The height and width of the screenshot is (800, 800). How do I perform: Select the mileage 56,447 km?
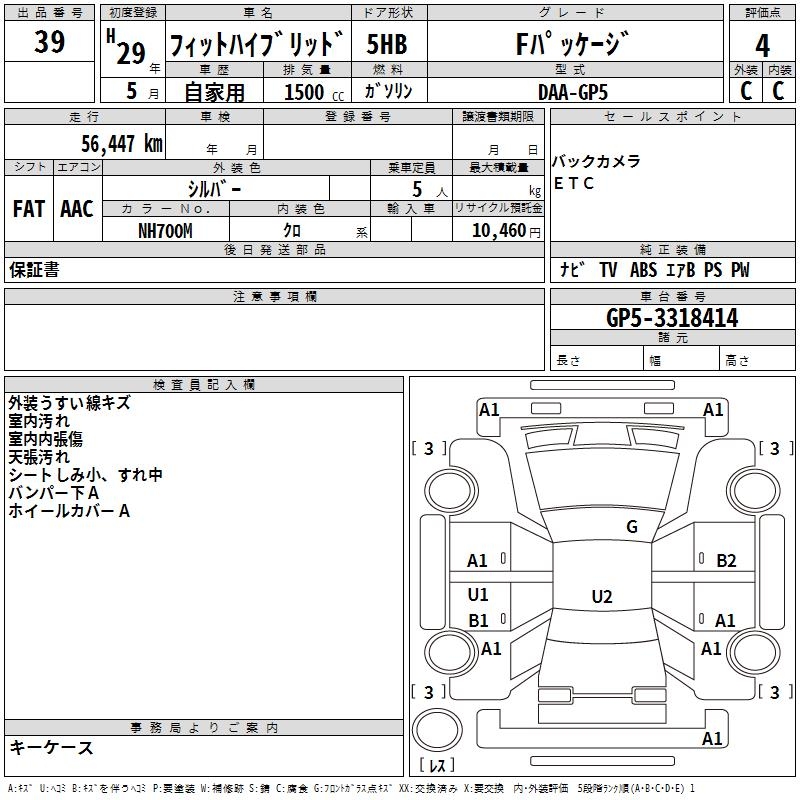click(x=122, y=144)
